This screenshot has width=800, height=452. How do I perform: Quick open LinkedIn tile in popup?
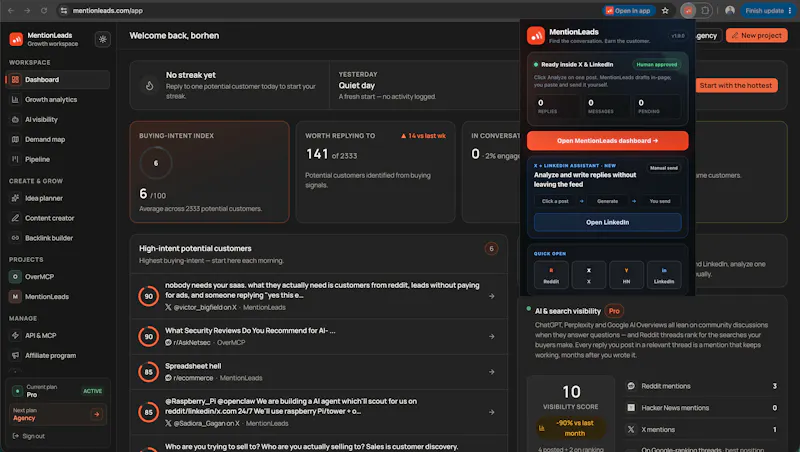tap(664, 275)
